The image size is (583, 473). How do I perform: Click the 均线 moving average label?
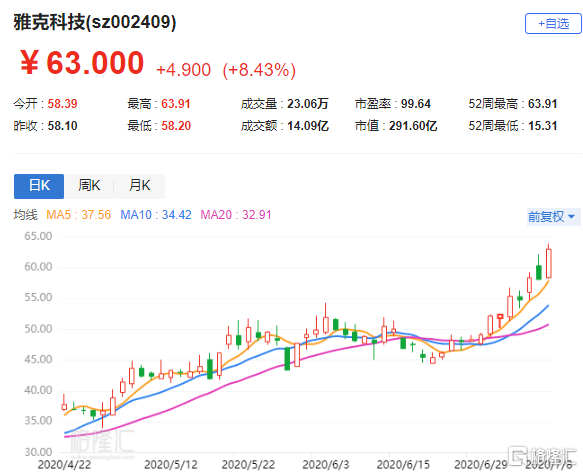point(26,215)
